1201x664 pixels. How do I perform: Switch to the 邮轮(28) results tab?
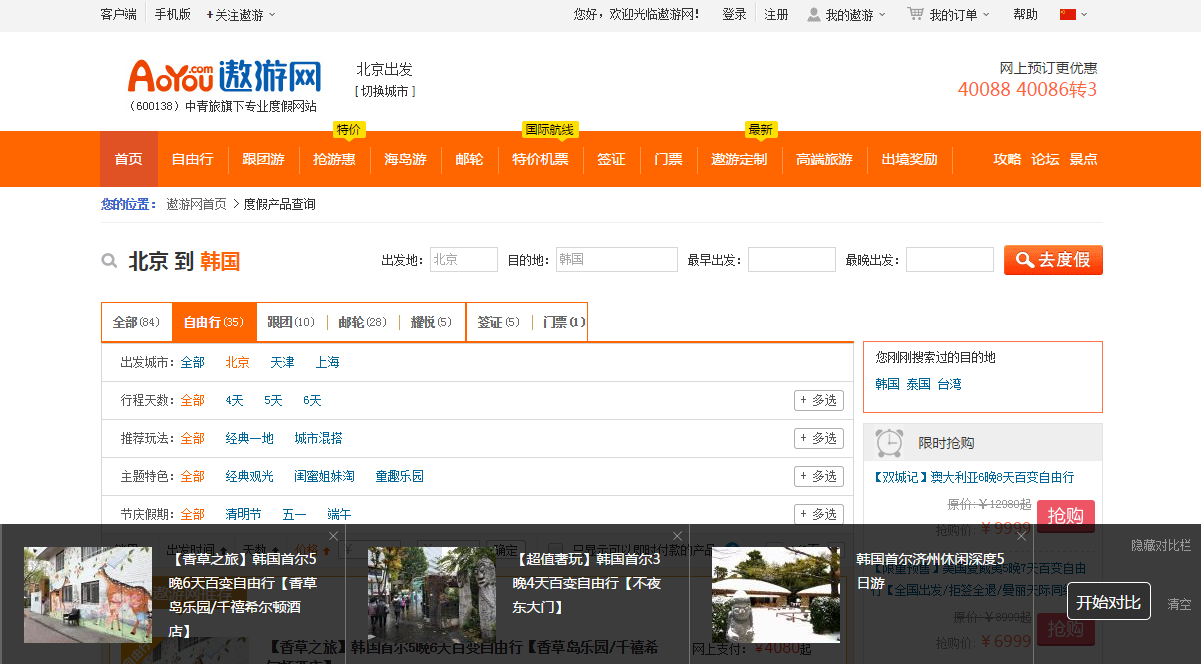362,322
